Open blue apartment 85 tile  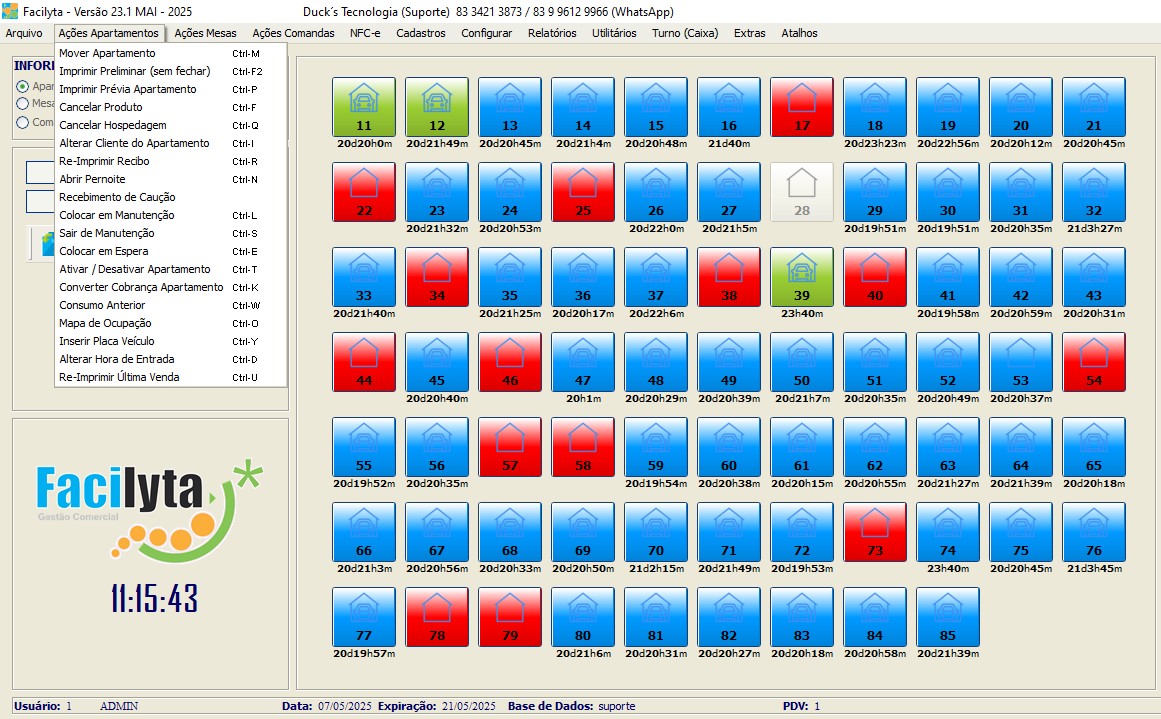click(x=948, y=617)
